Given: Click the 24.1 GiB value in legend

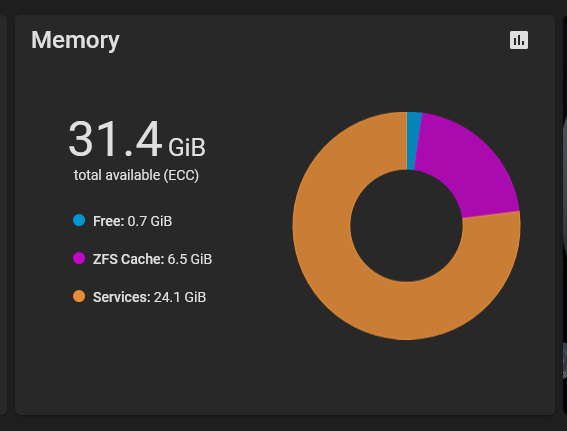Looking at the screenshot, I should 180,297.
